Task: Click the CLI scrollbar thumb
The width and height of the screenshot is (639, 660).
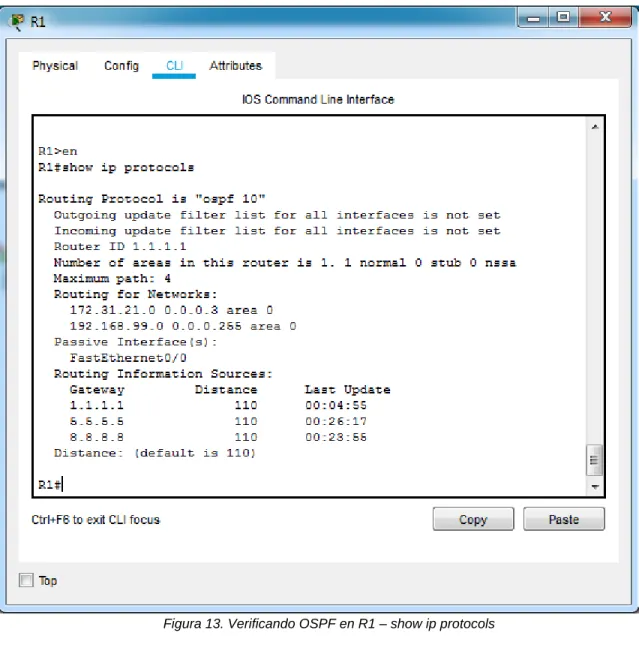Action: click(x=594, y=460)
